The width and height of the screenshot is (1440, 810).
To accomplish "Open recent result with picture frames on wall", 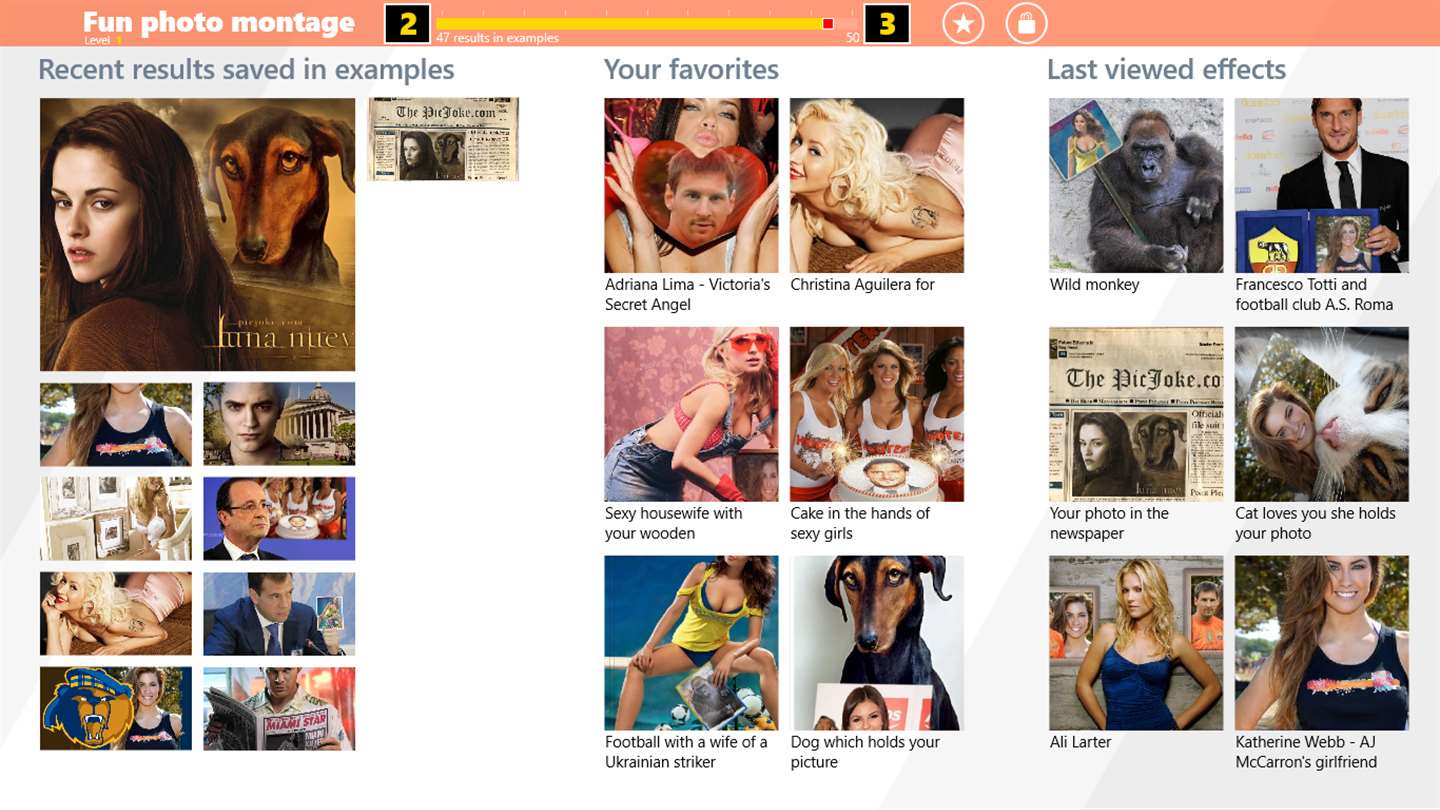I will click(116, 518).
